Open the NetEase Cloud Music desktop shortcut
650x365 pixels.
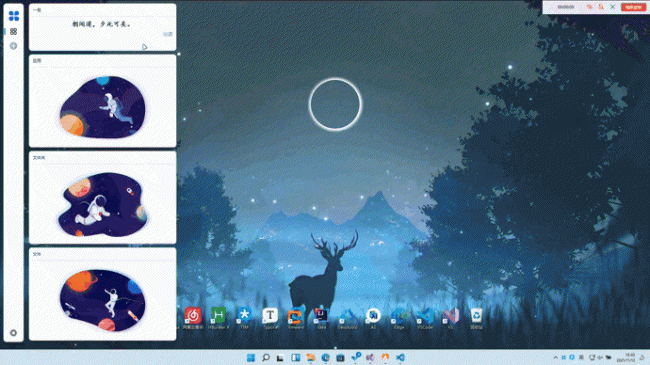[193, 318]
